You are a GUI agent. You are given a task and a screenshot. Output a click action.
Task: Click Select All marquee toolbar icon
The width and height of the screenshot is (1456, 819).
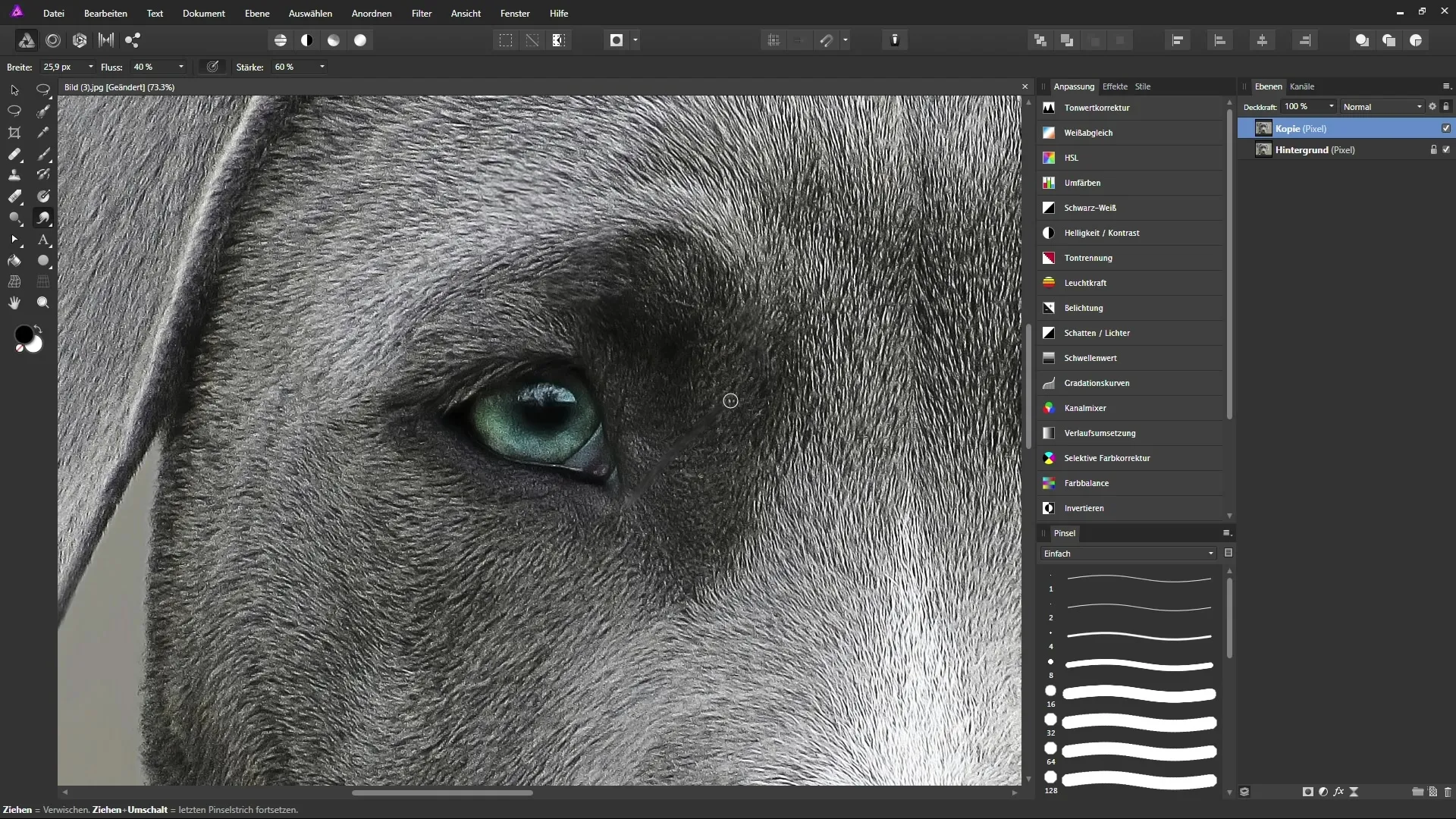(506, 40)
